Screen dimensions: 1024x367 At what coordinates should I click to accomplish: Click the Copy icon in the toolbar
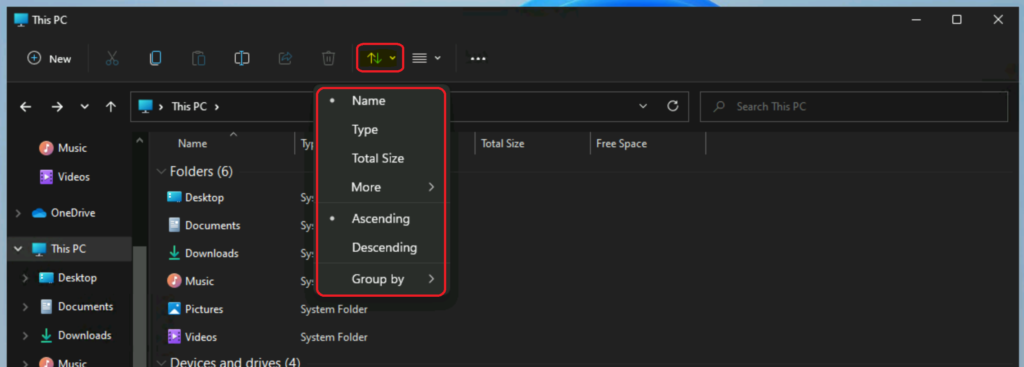pyautogui.click(x=155, y=59)
